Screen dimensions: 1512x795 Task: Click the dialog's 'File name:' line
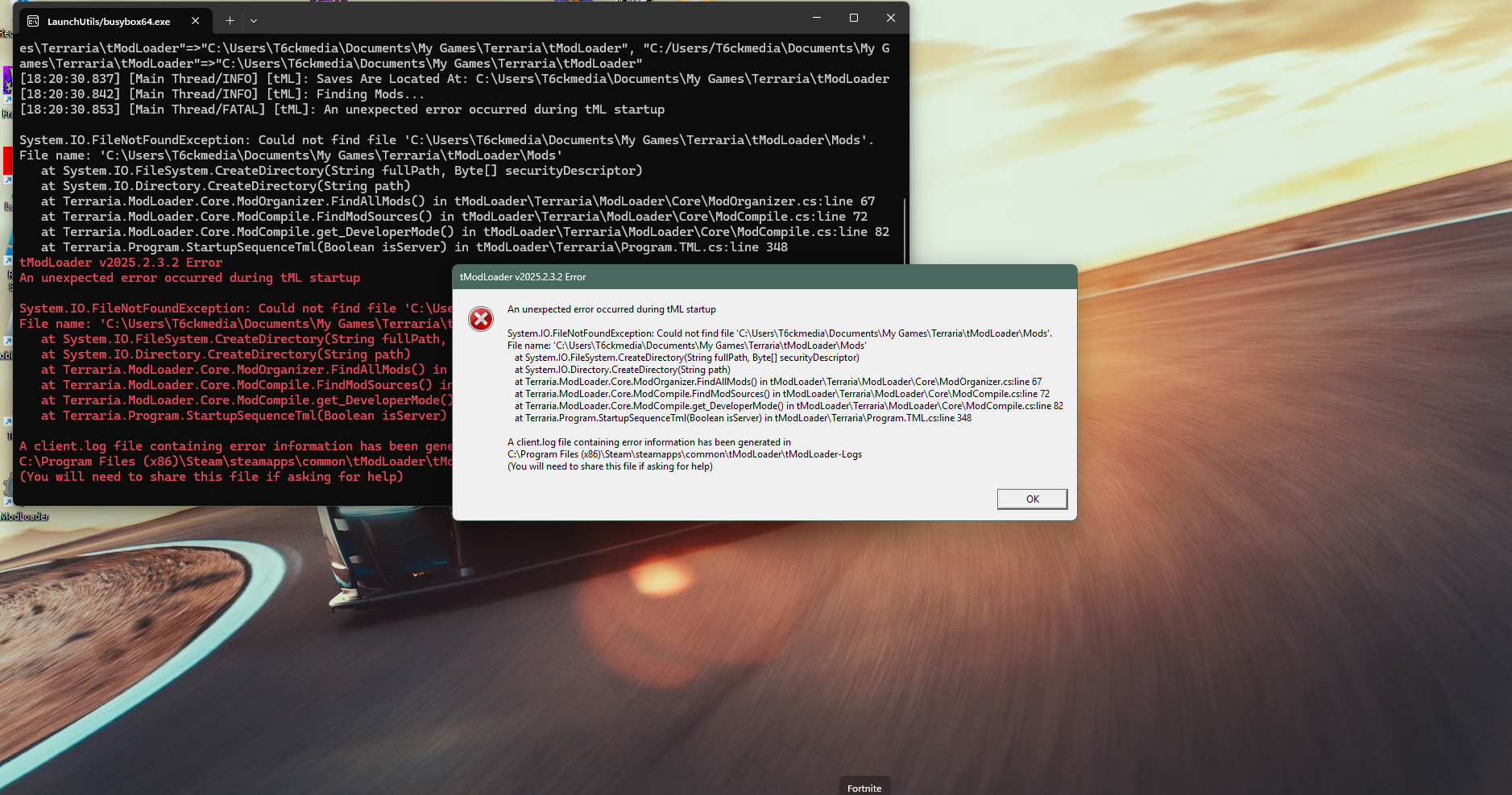[687, 346]
